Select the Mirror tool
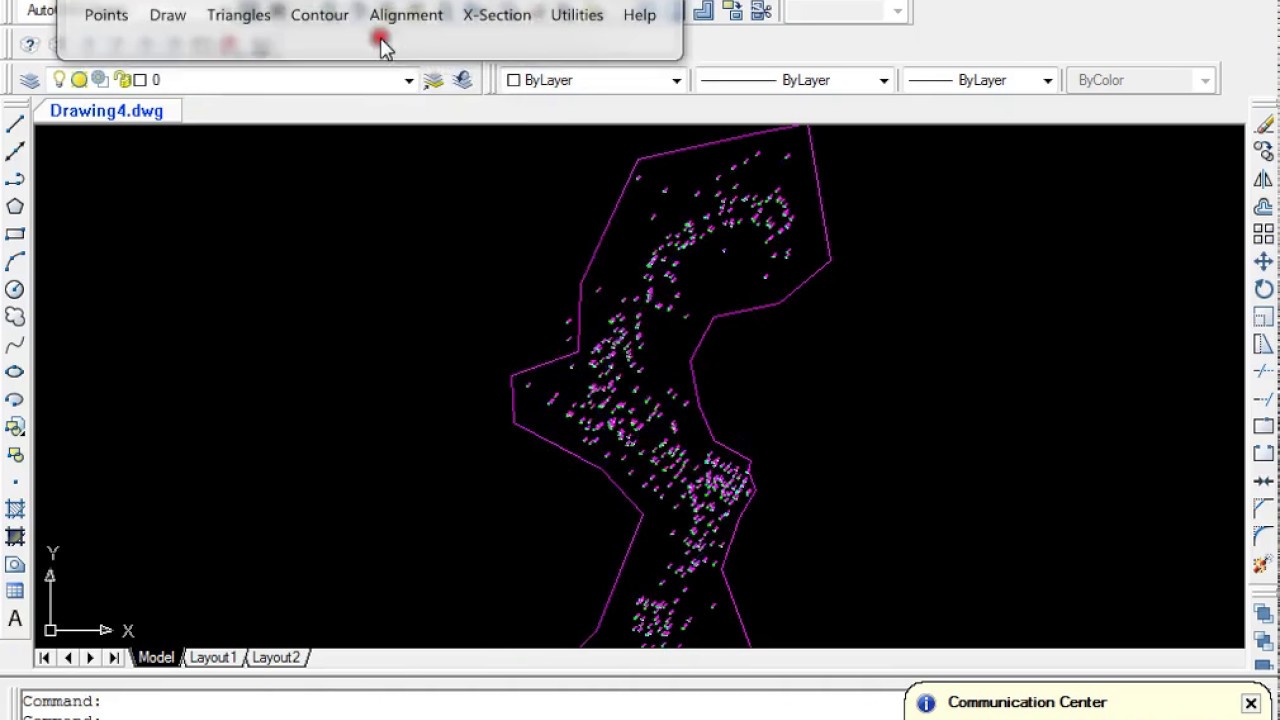This screenshot has height=720, width=1280. 1263,180
